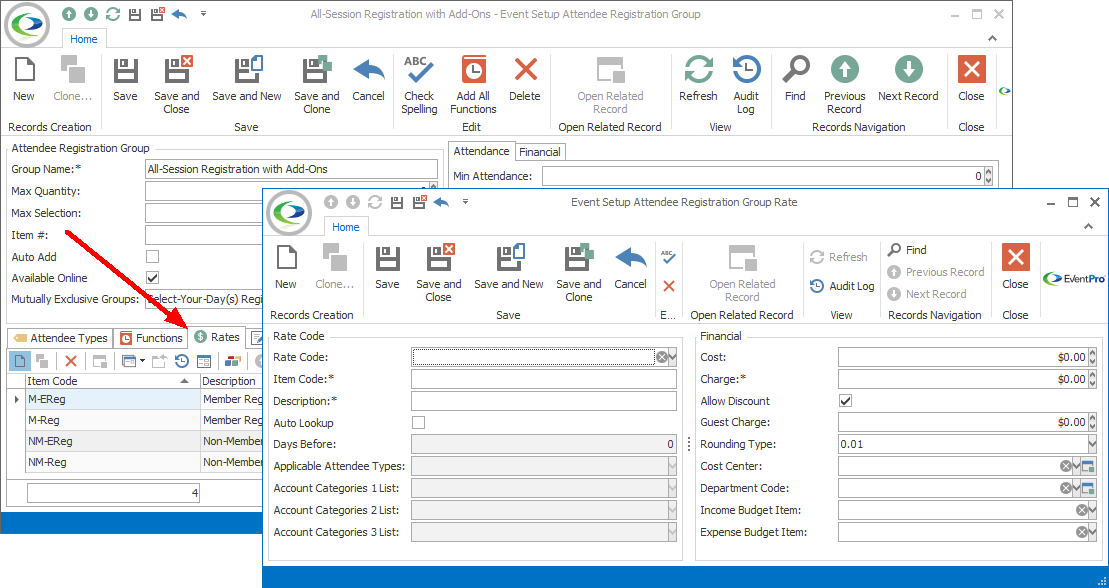Click small spell check icon in Group Rate ribbon
Viewport: 1109px width, 588px height.
(668, 257)
